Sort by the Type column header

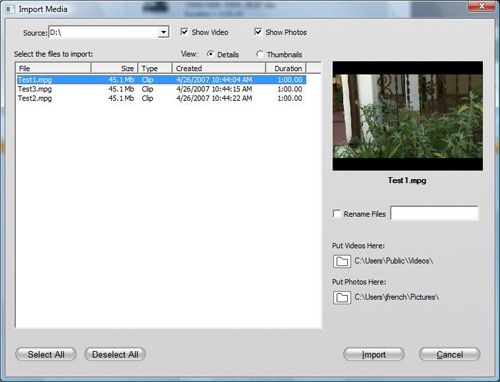click(x=155, y=68)
